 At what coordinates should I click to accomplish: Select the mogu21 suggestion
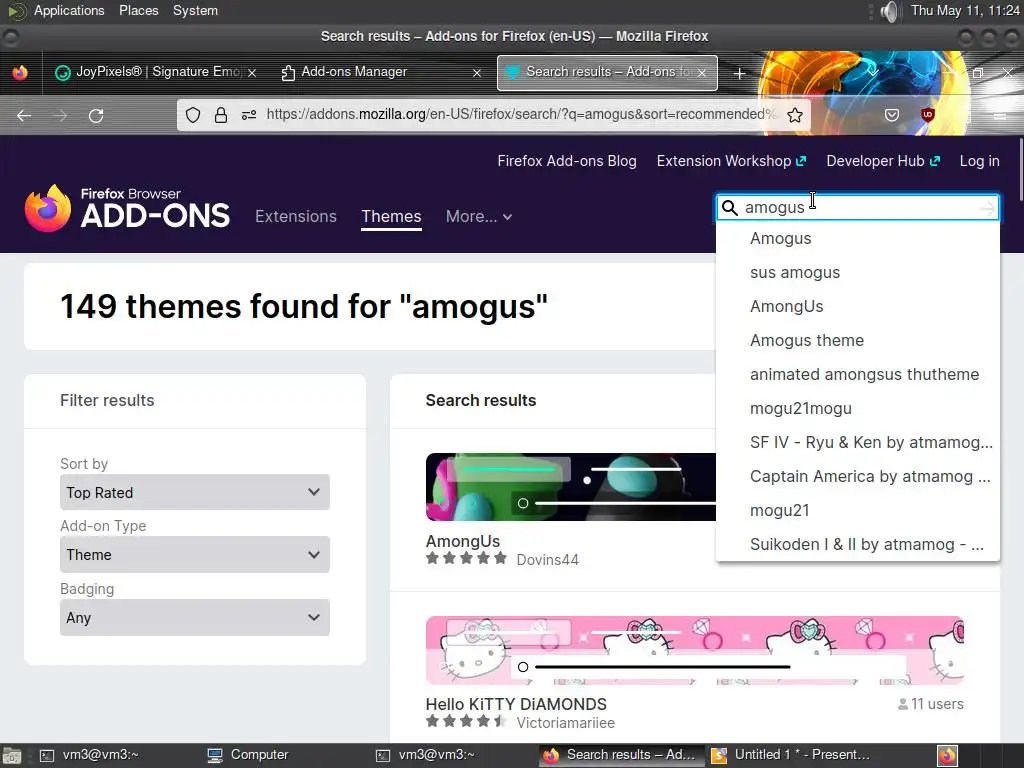point(857,510)
